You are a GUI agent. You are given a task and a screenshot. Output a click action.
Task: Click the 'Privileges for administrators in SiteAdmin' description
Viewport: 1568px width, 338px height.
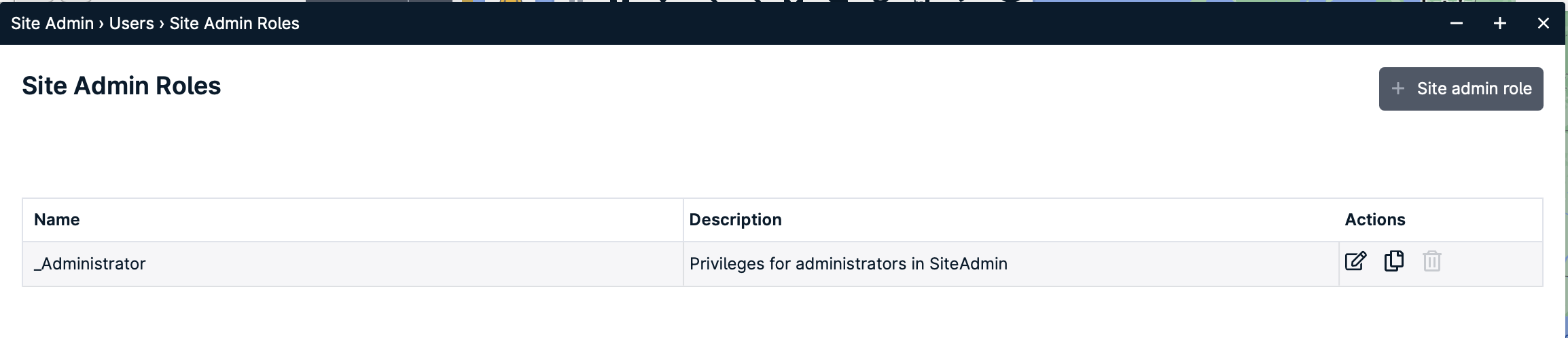(x=848, y=264)
